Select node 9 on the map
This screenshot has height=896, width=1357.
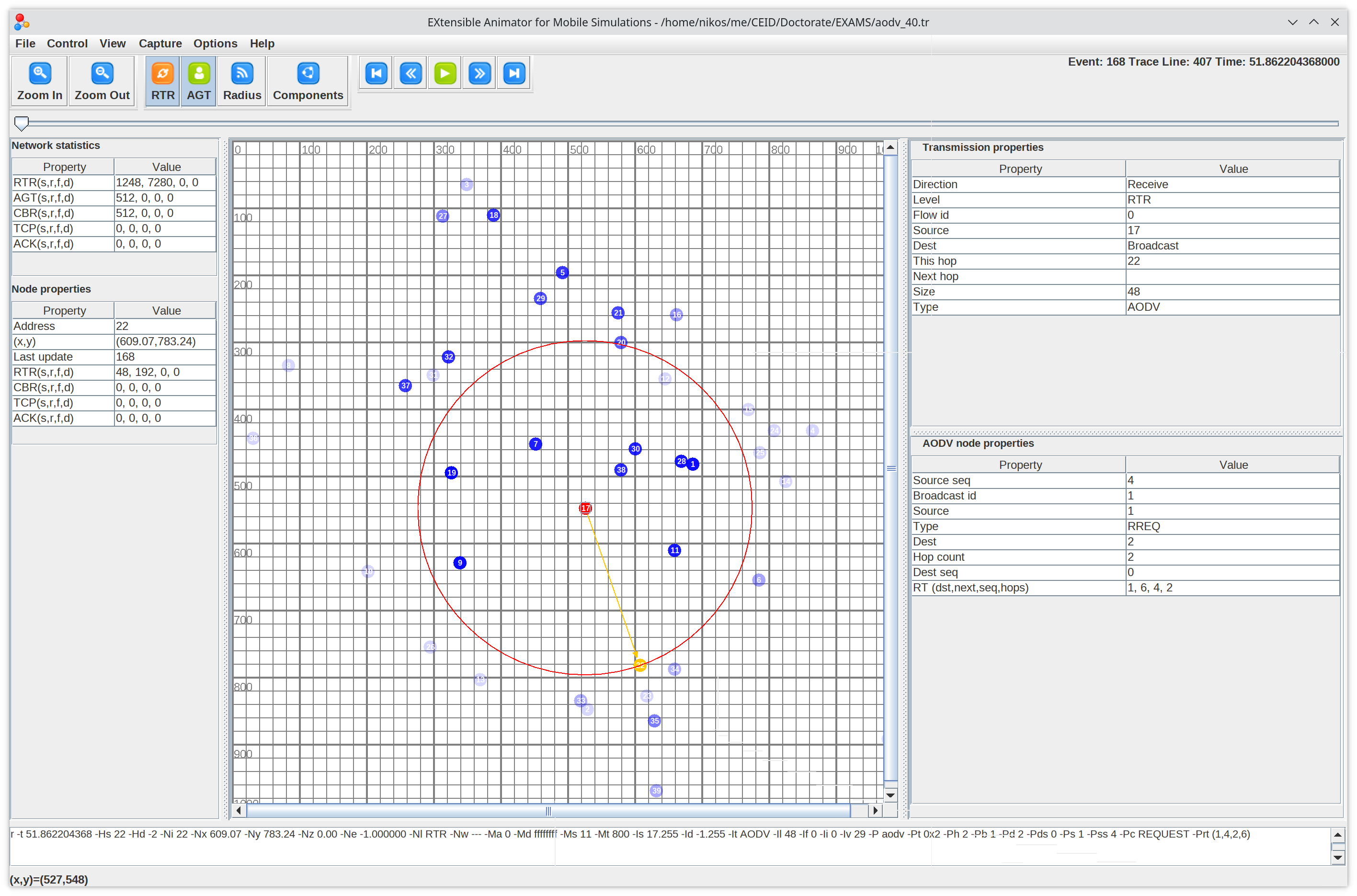459,563
